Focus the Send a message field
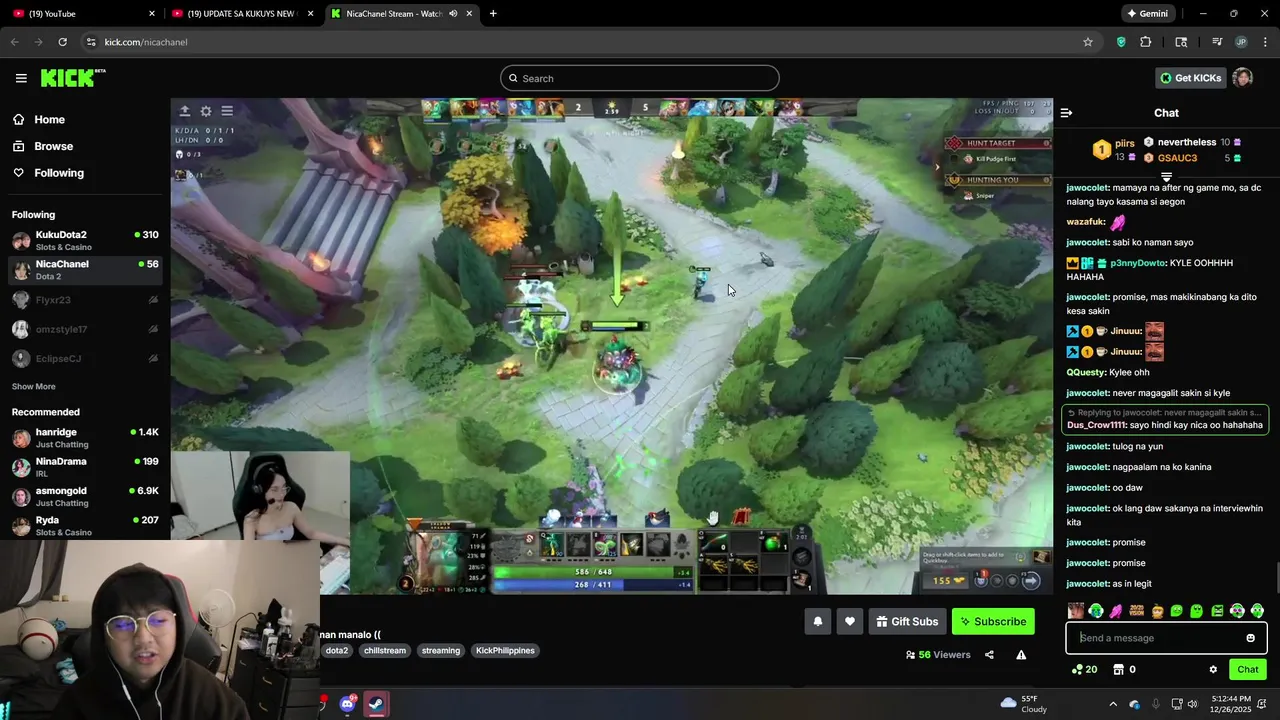 [1166, 638]
